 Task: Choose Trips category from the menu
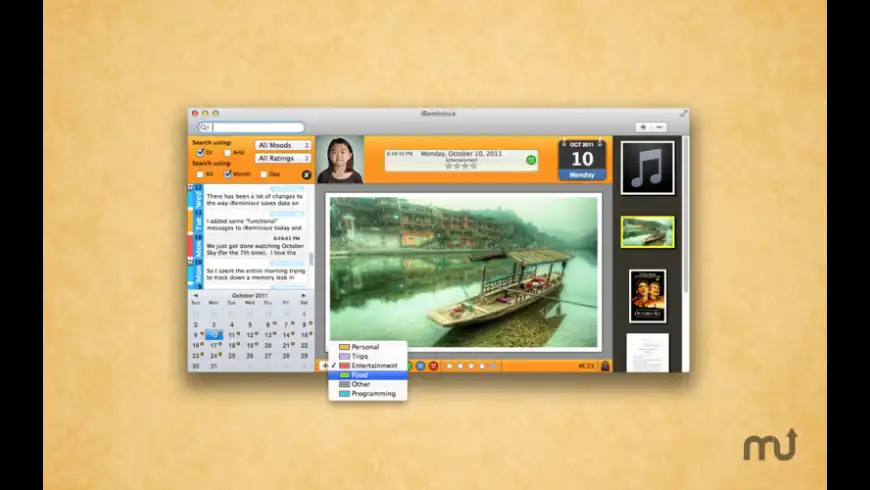[368, 356]
